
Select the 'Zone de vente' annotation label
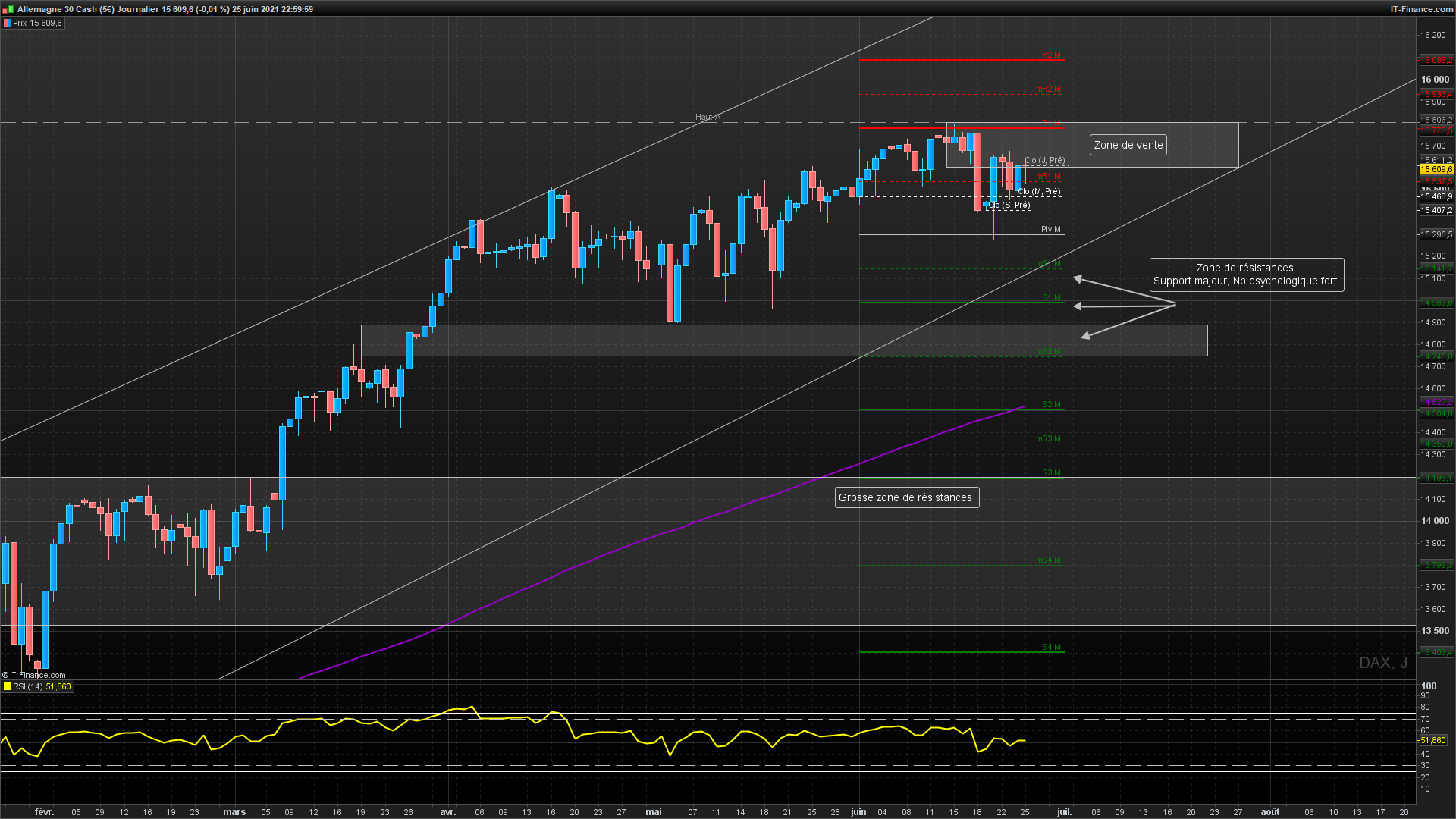coord(1128,146)
